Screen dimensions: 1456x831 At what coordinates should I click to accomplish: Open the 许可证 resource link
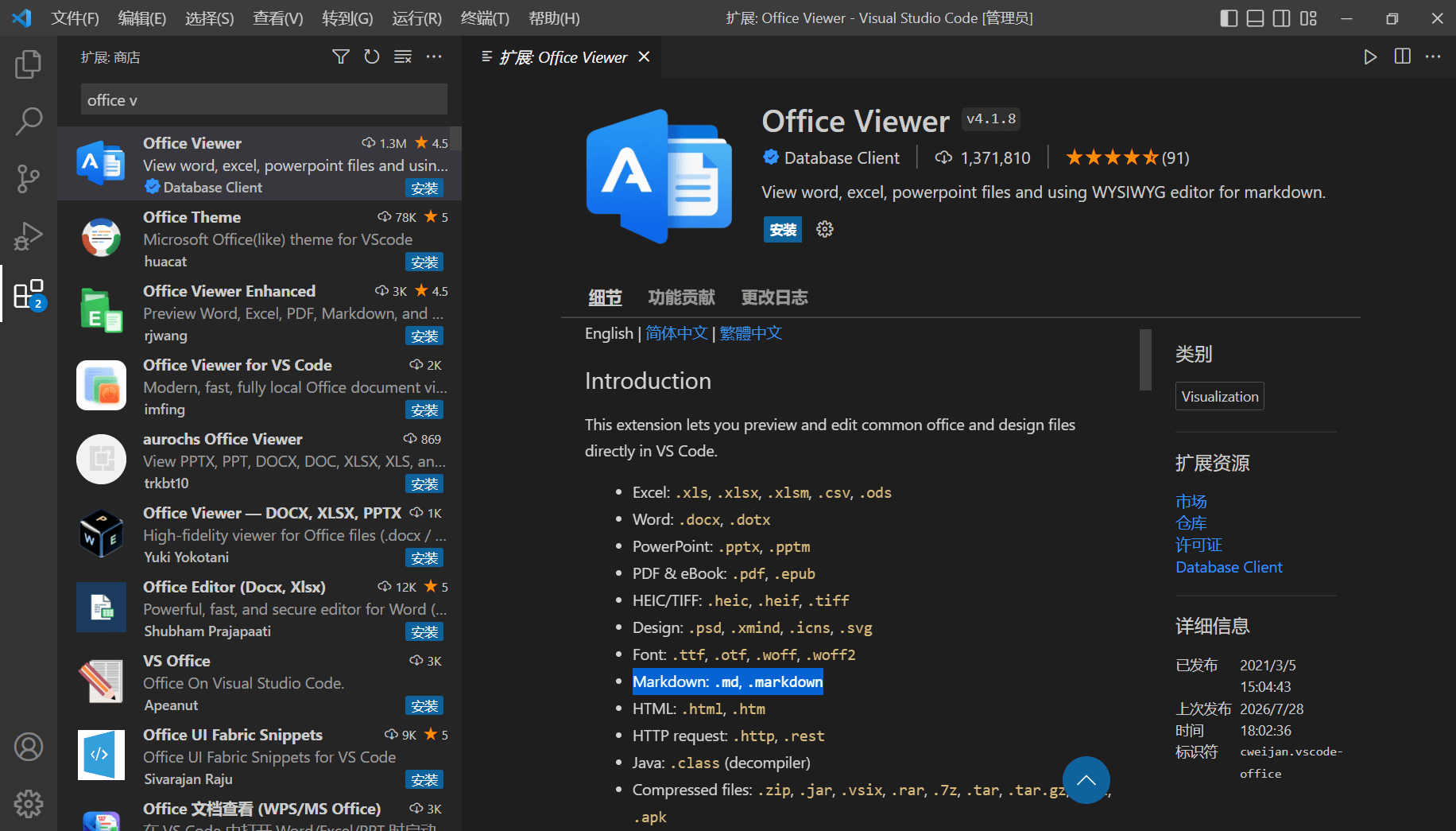(1199, 545)
